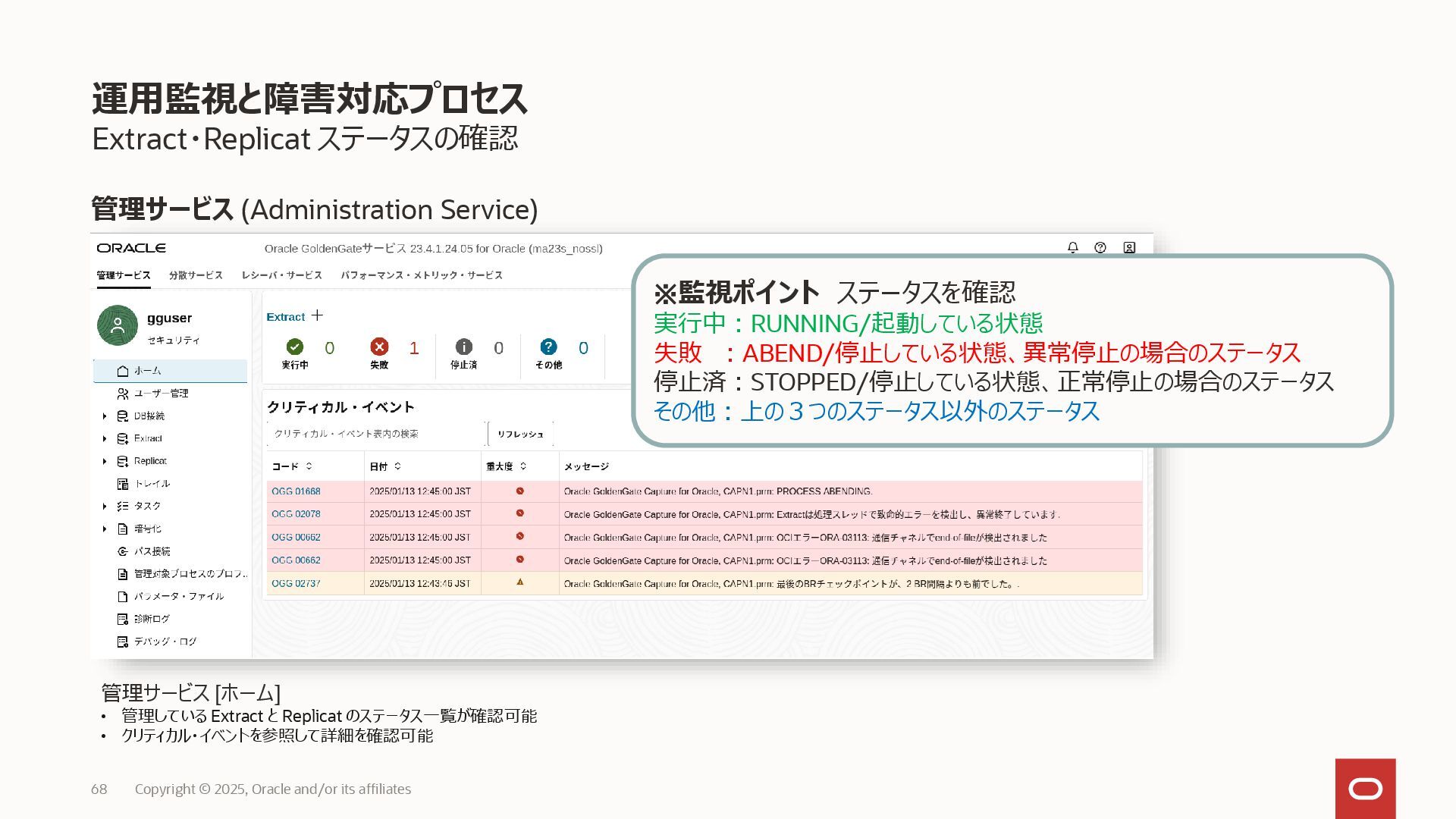
Task: Expand the DB接続 tree node
Action: click(105, 416)
